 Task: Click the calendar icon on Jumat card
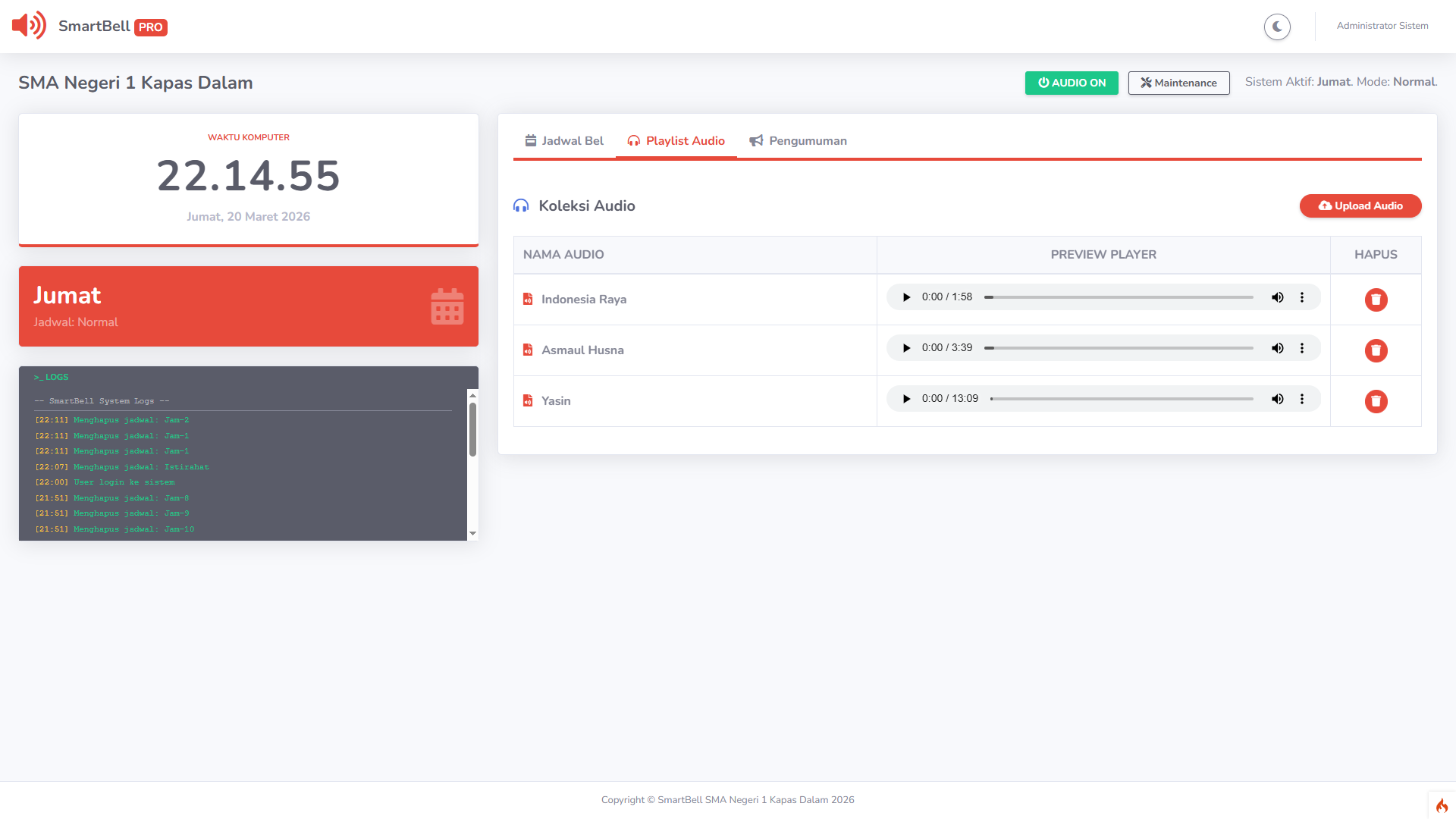pos(447,306)
